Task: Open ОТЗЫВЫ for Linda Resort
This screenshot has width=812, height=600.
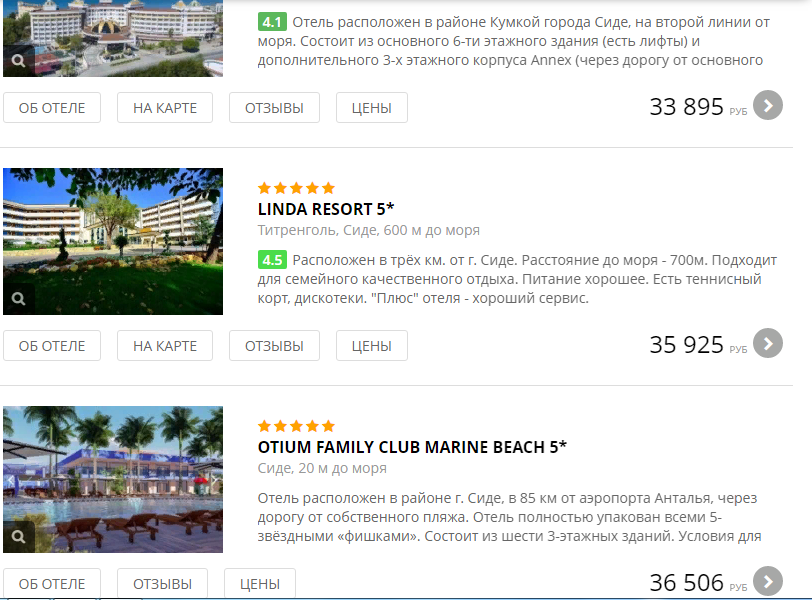Action: 274,346
